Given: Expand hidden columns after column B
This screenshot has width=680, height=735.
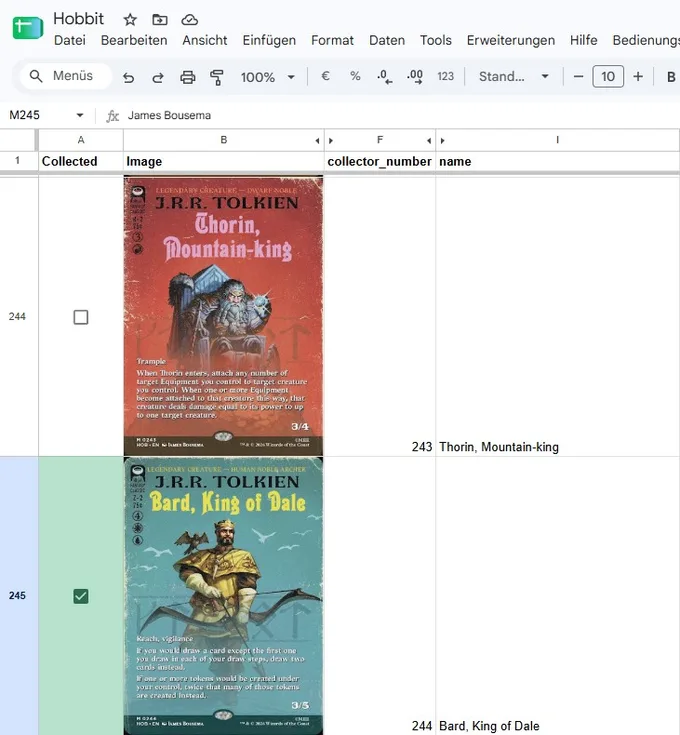Looking at the screenshot, I should 317,141.
